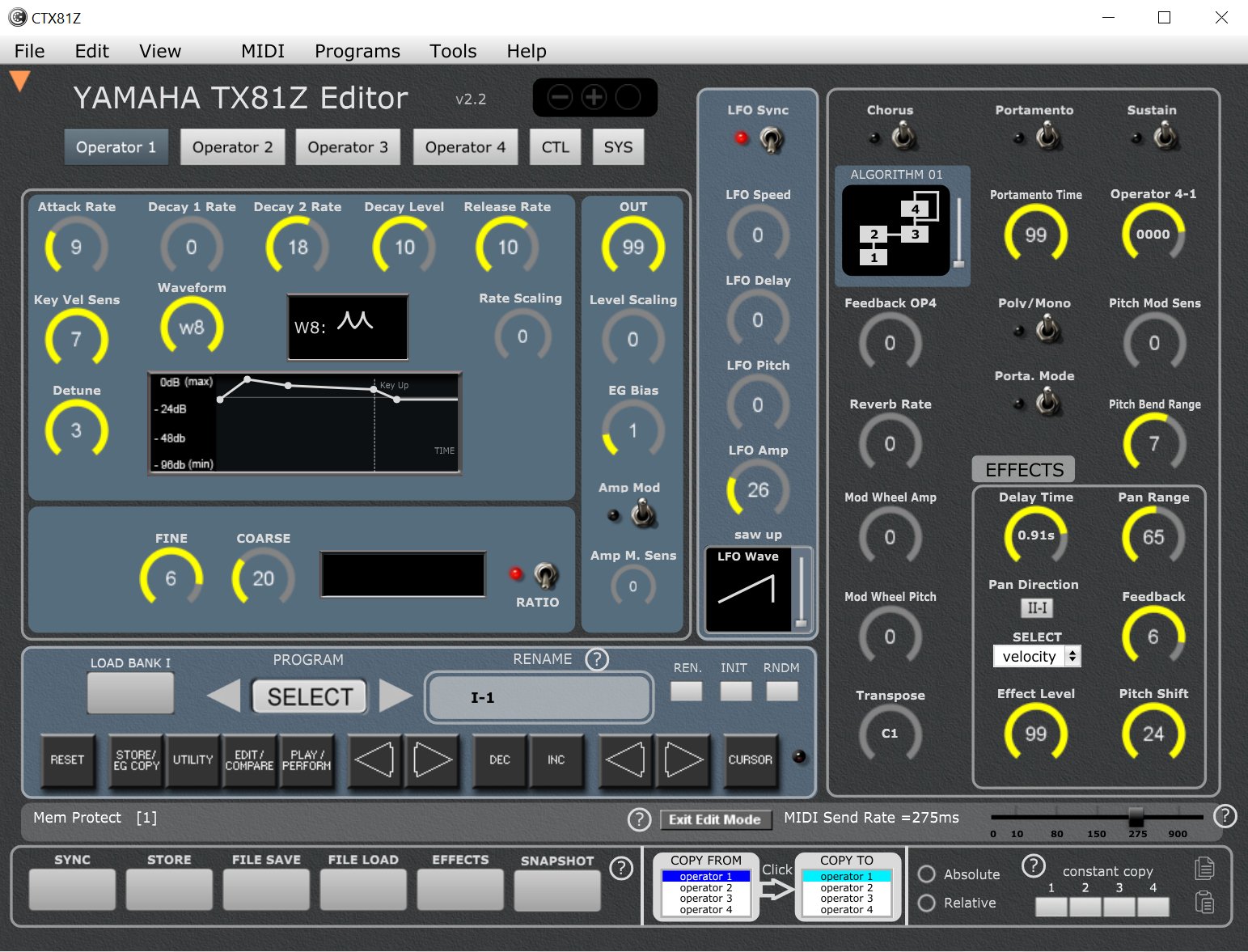Open the velocity SELECT dropdown

coord(1037,656)
